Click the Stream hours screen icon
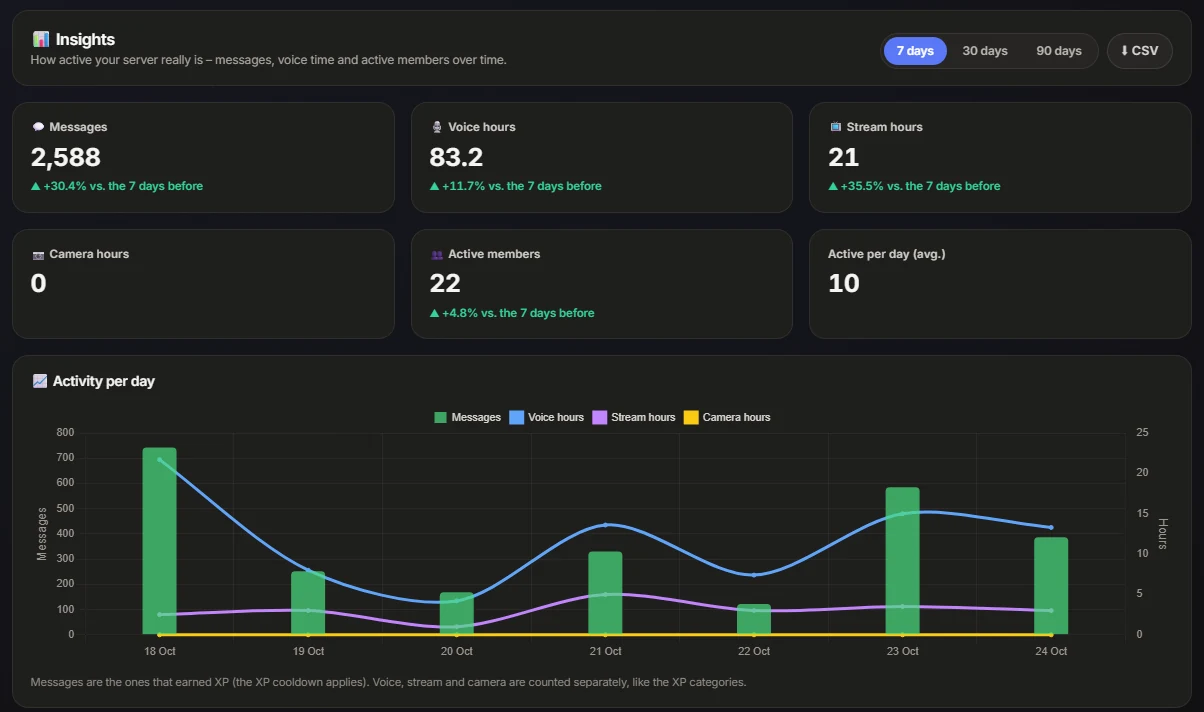Screen dimensions: 1204x712 836,127
